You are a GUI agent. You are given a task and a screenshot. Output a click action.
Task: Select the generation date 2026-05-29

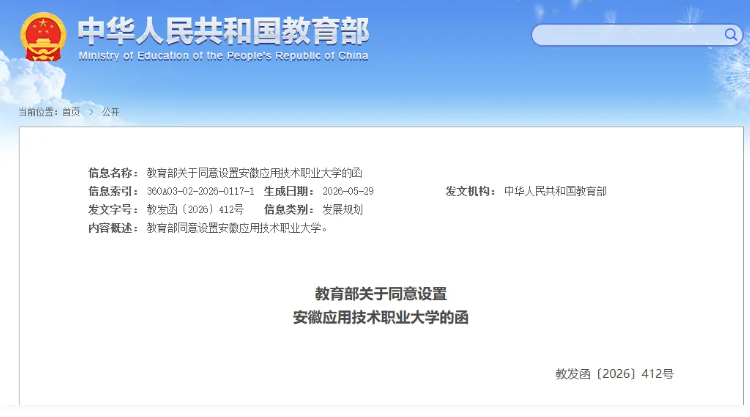[x=348, y=191]
